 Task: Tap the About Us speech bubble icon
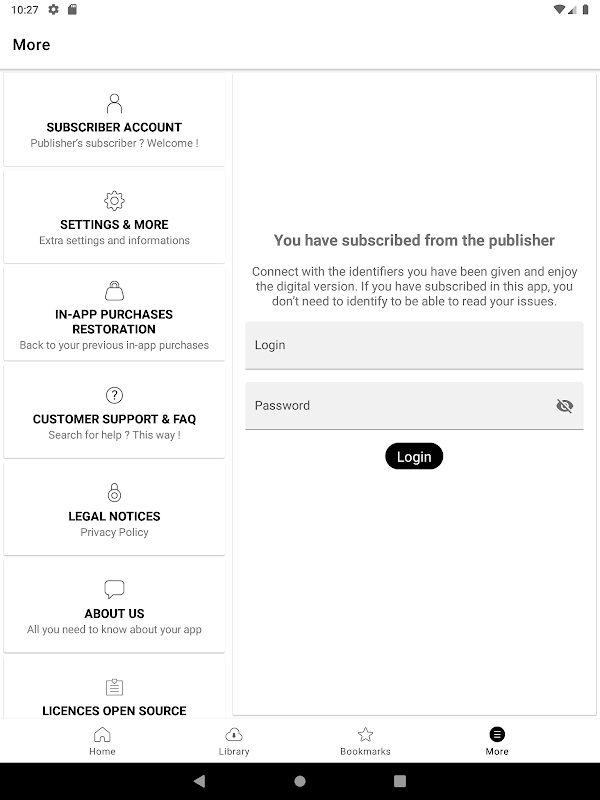[x=114, y=589]
